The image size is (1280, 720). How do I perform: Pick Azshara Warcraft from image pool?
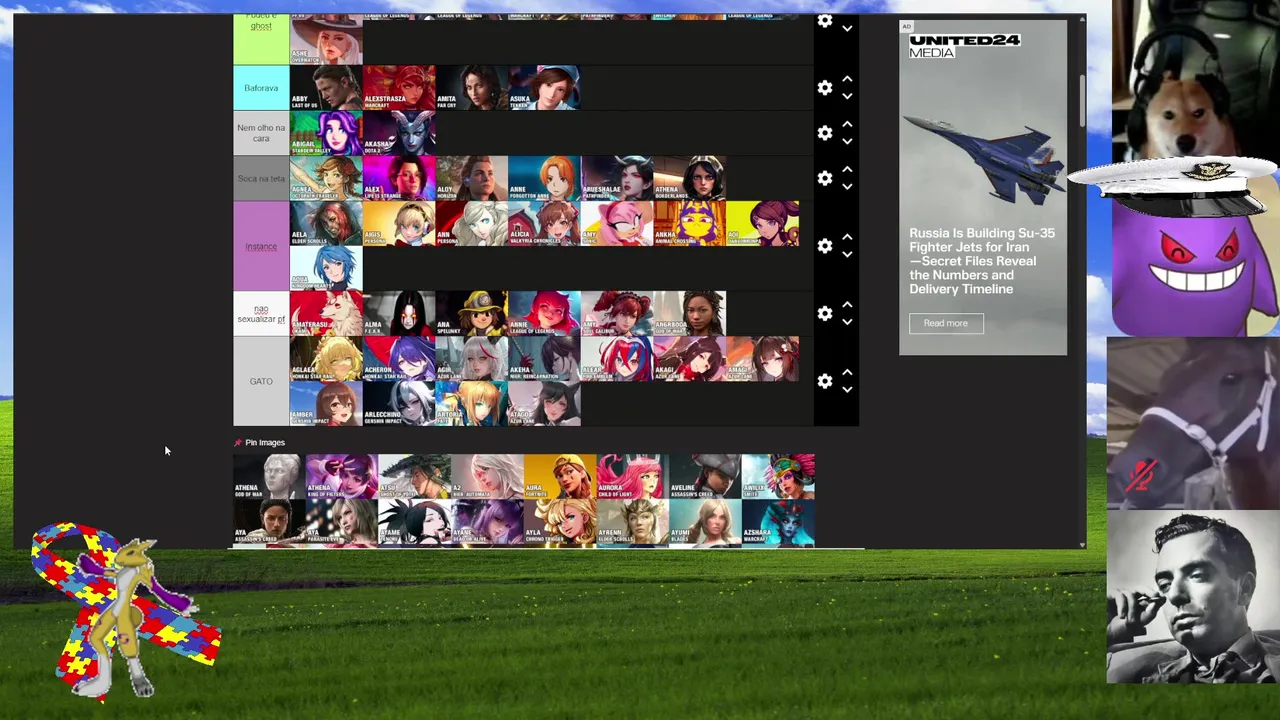coord(778,522)
